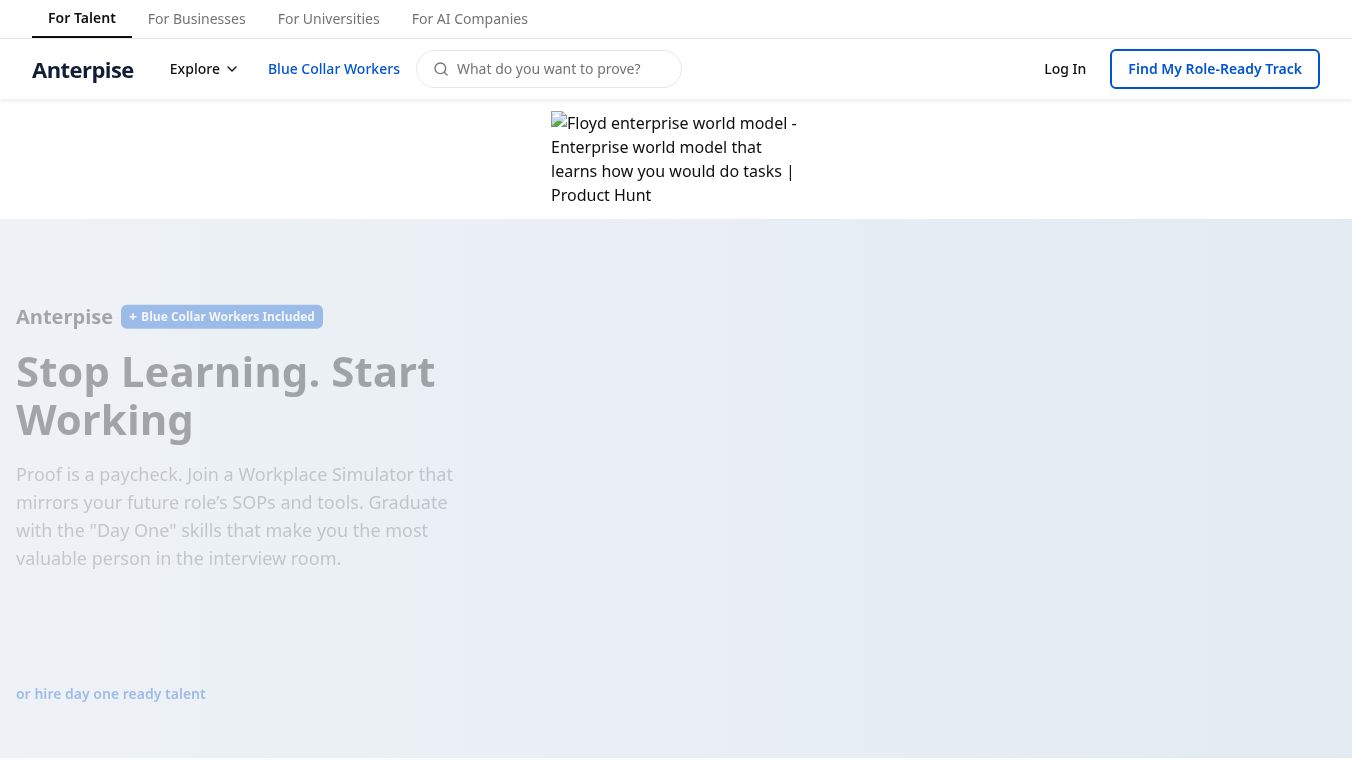
Task: Follow the 'or hire day one ready talent' link
Action: (x=111, y=694)
